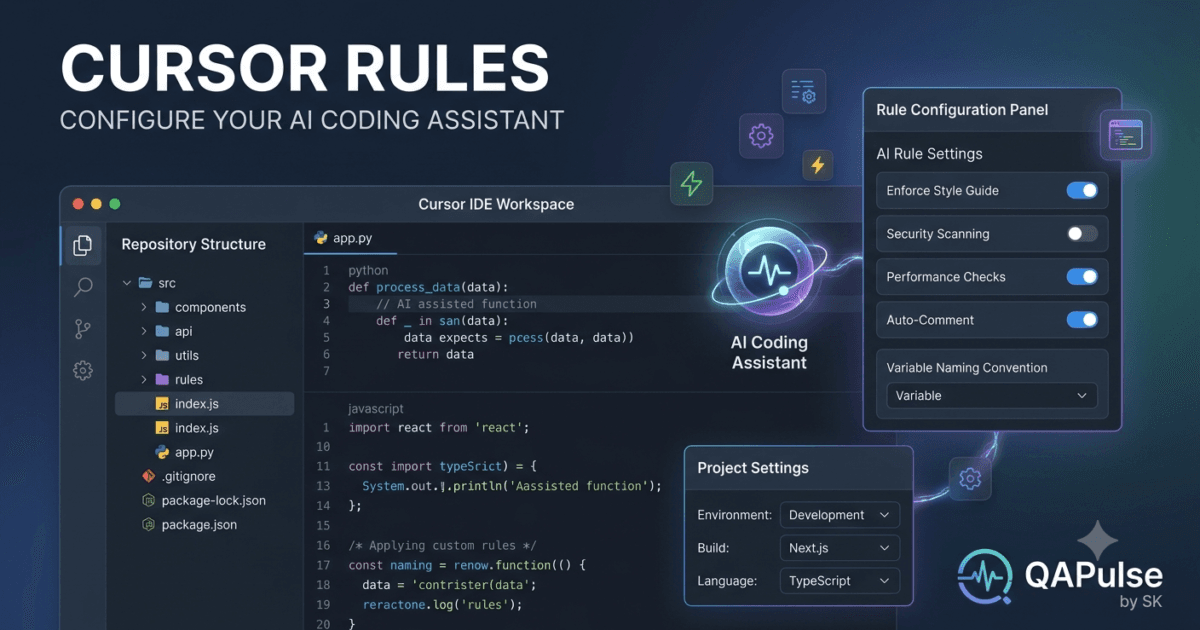Turn off the Performance Checks toggle
This screenshot has width=1200, height=630.
tap(1082, 277)
